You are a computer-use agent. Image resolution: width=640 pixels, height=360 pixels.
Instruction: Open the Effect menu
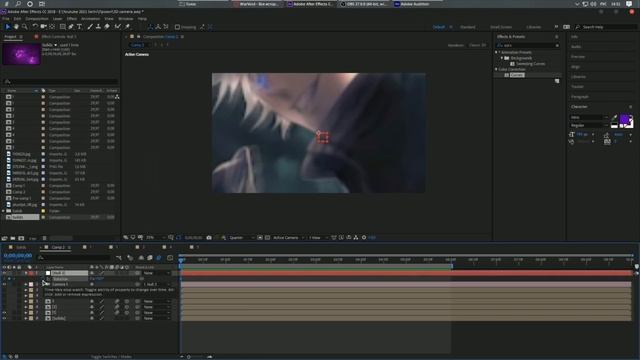pos(71,19)
